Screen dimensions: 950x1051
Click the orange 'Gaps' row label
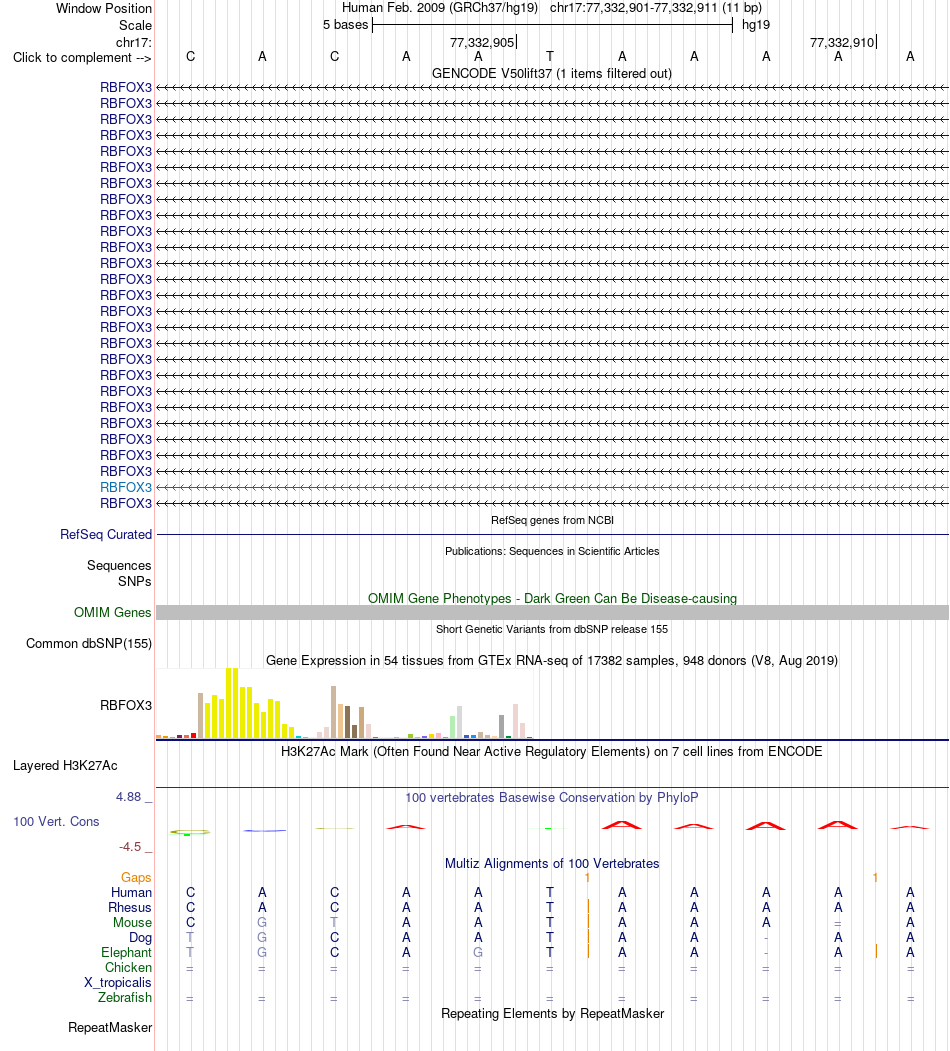pyautogui.click(x=136, y=877)
